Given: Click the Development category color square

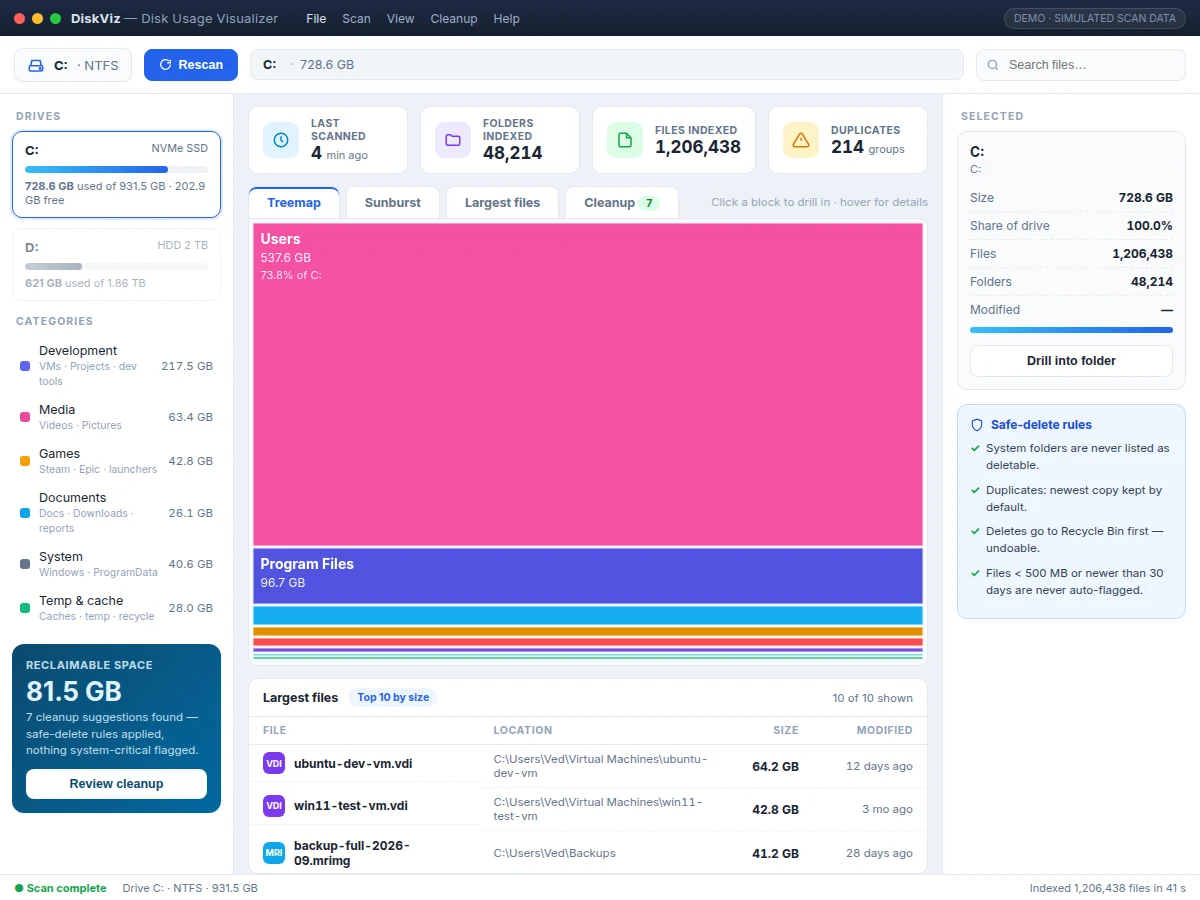Looking at the screenshot, I should (25, 366).
